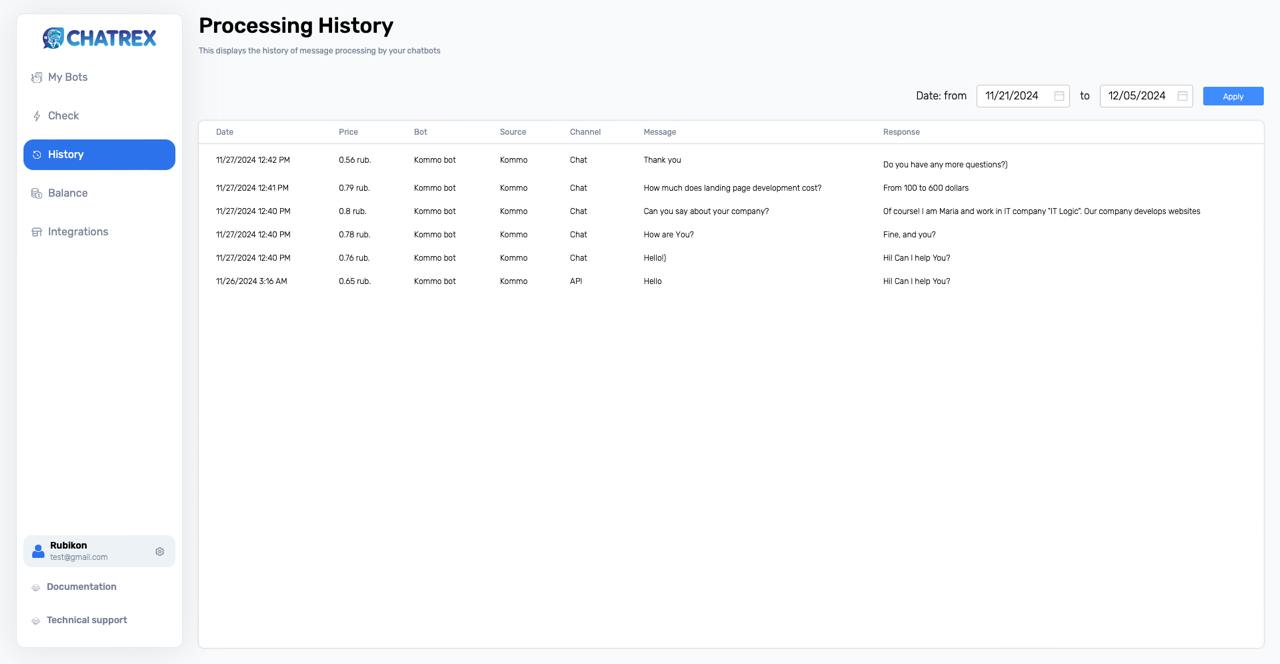Click the test@gmail.com email text
Image resolution: width=1280 pixels, height=664 pixels.
(x=79, y=557)
